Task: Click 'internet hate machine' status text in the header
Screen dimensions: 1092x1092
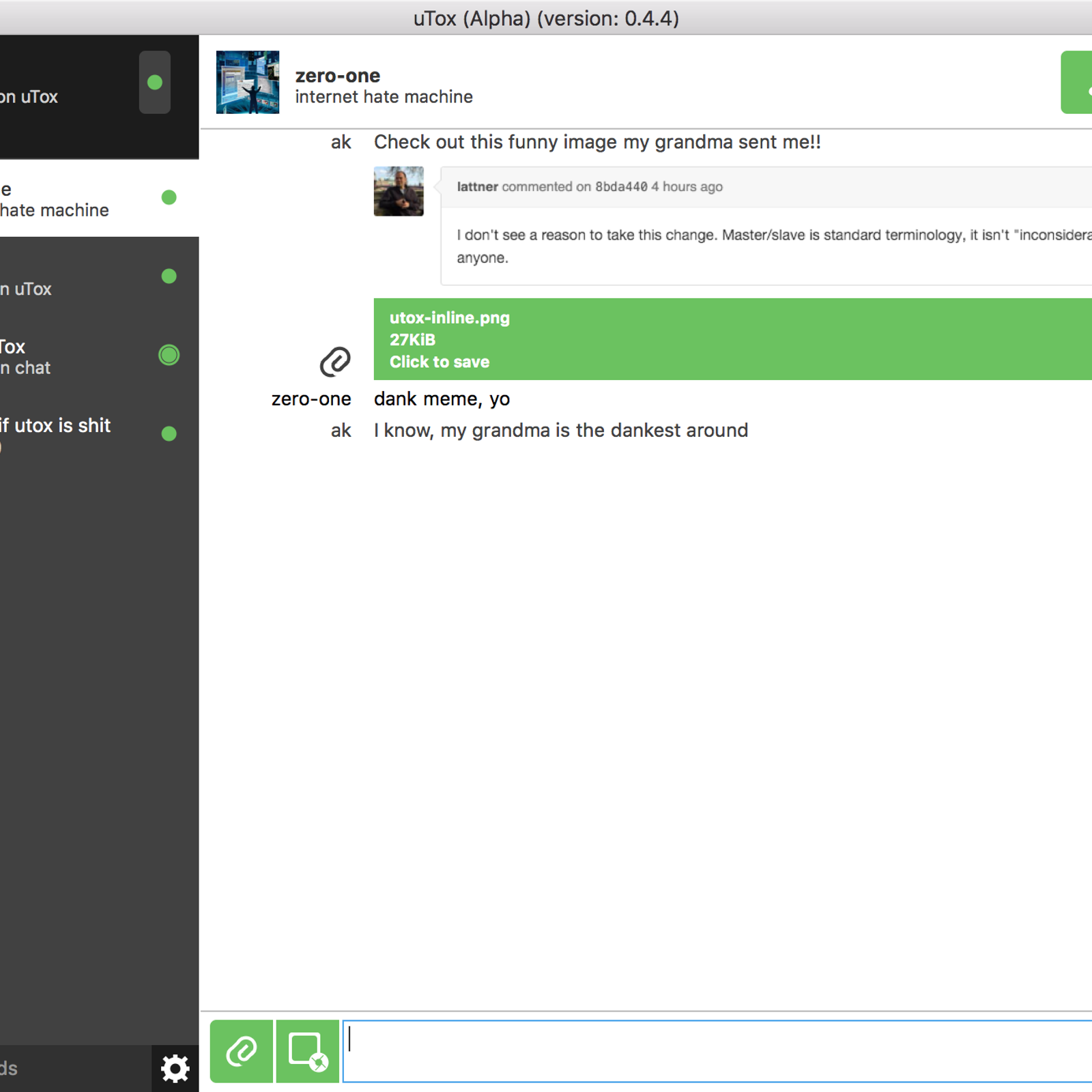Action: tap(384, 97)
